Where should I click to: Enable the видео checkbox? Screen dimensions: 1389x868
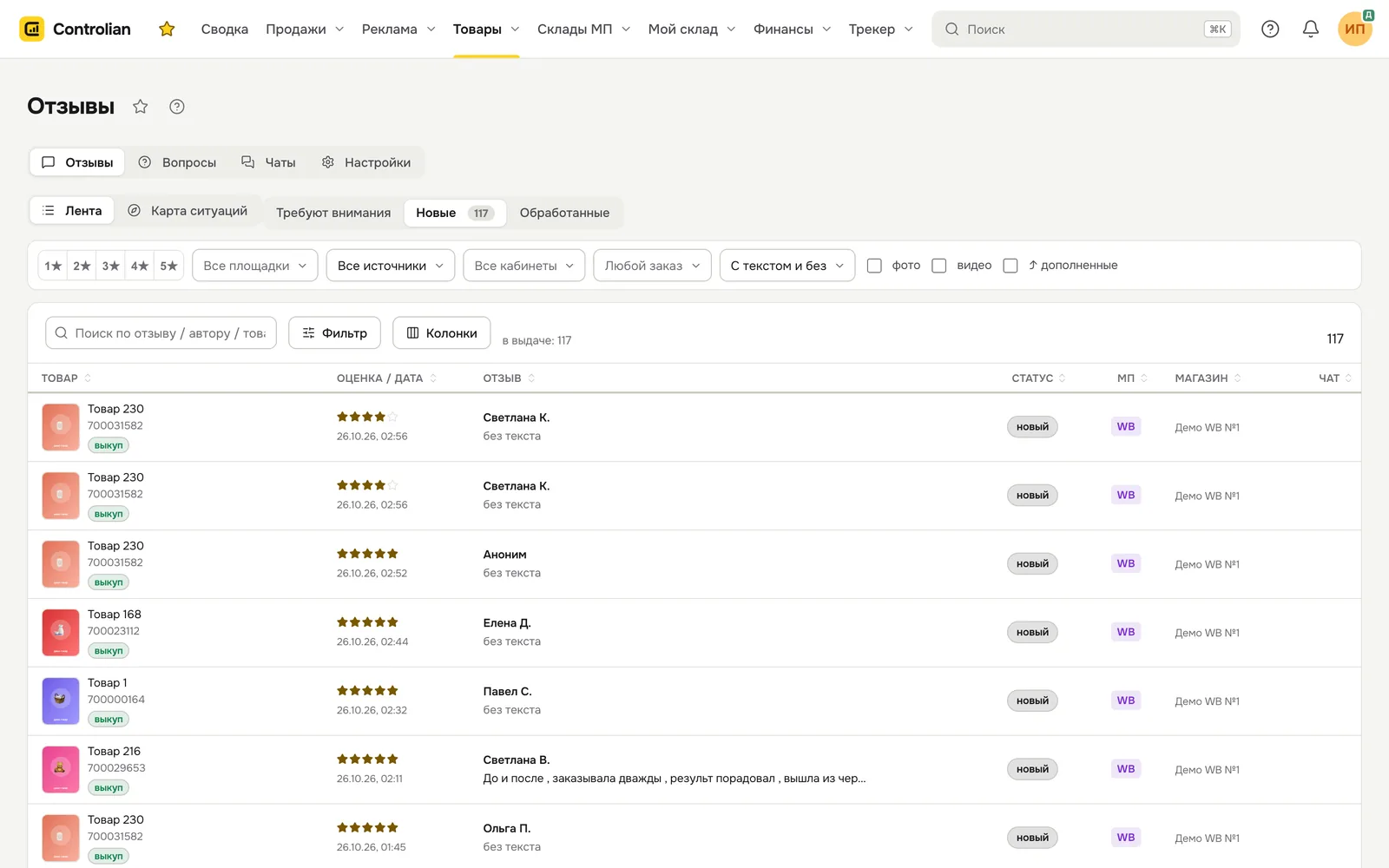click(938, 266)
